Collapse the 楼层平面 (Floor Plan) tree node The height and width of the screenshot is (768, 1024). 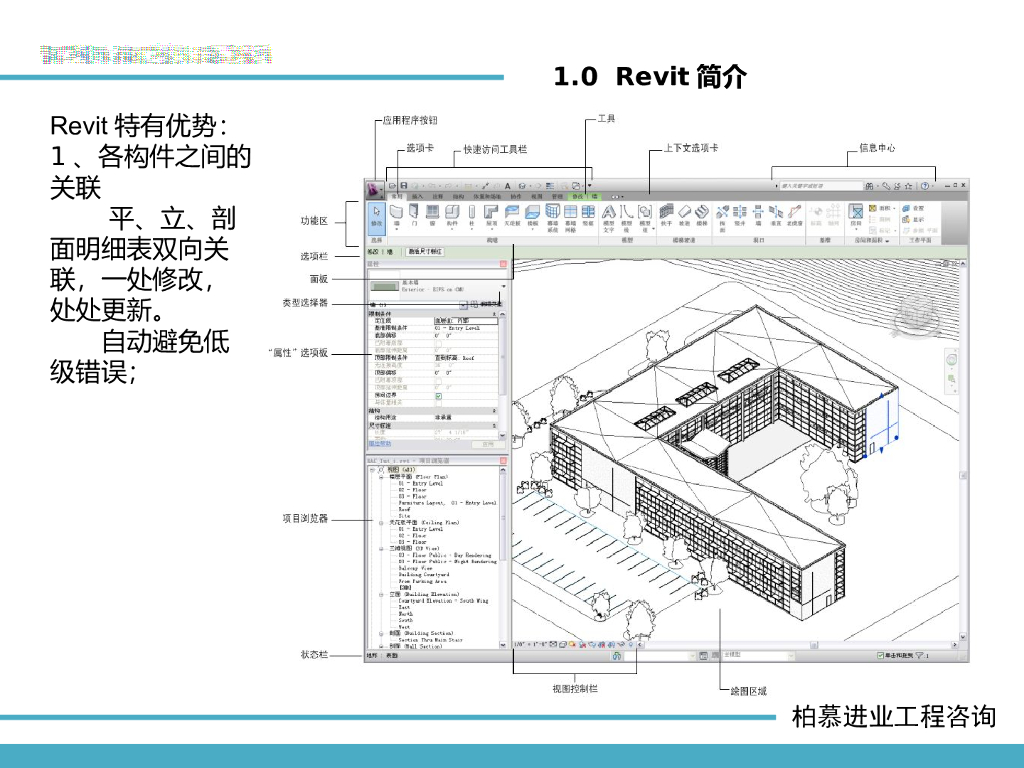[x=381, y=477]
